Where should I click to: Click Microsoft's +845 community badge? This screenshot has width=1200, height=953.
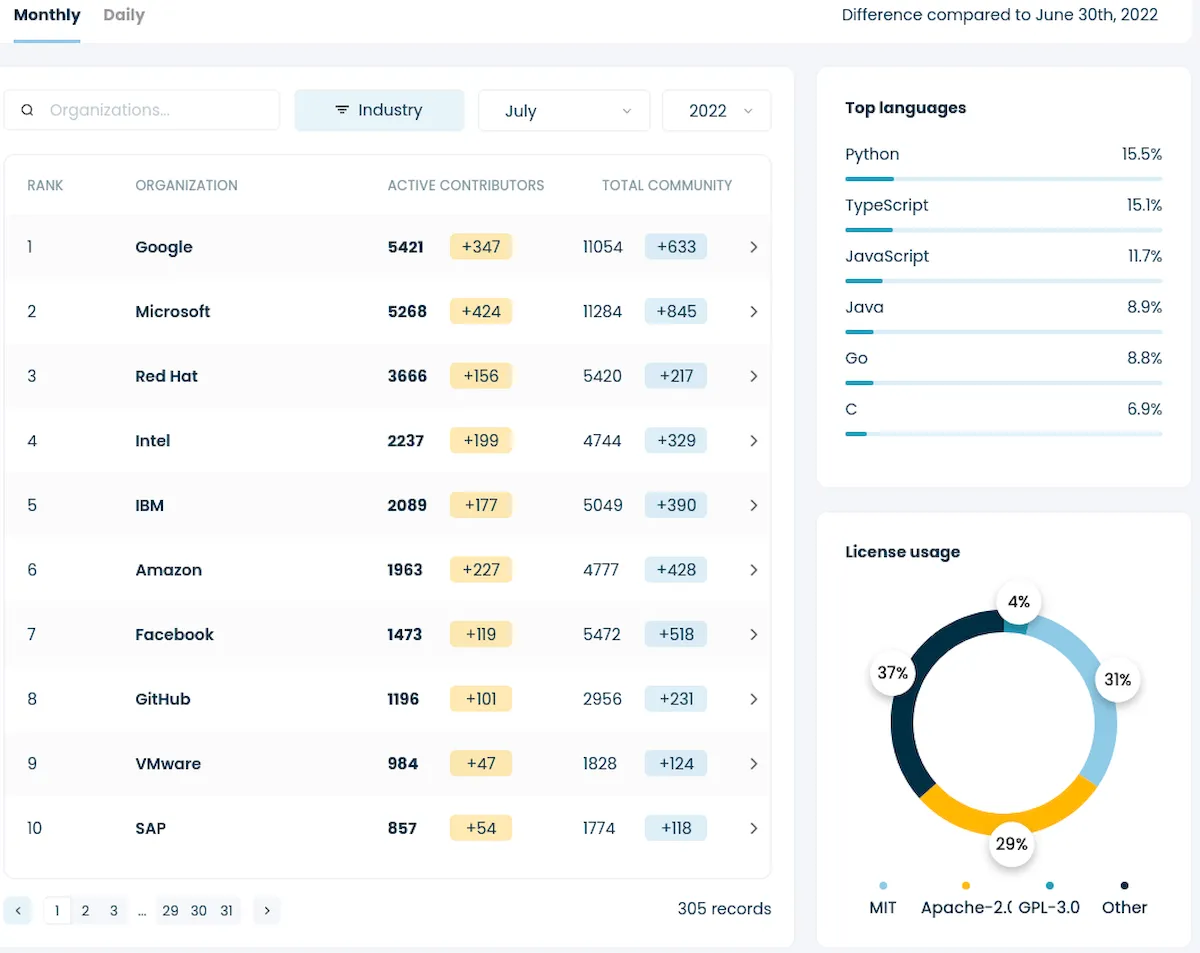click(676, 312)
